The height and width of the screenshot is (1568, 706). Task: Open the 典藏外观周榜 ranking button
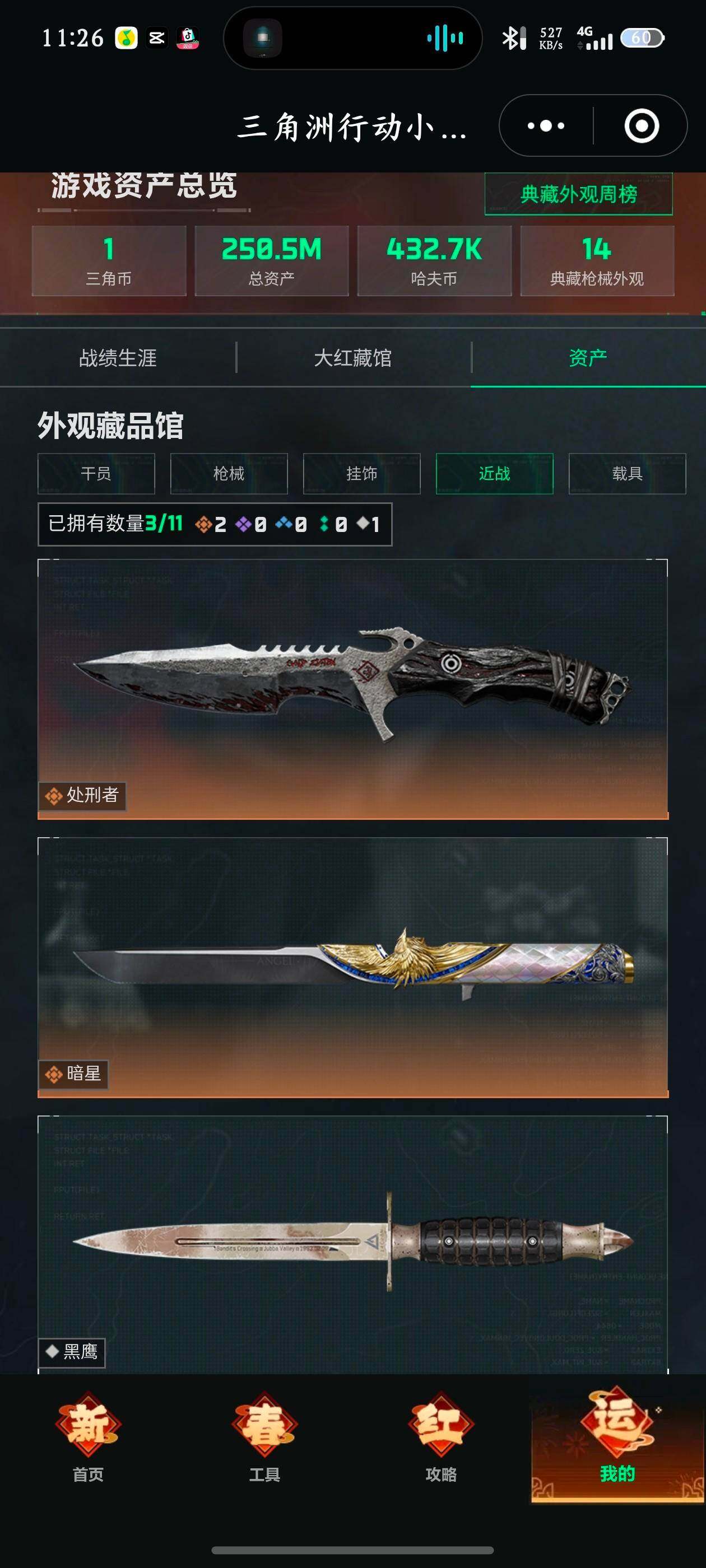pyautogui.click(x=579, y=194)
